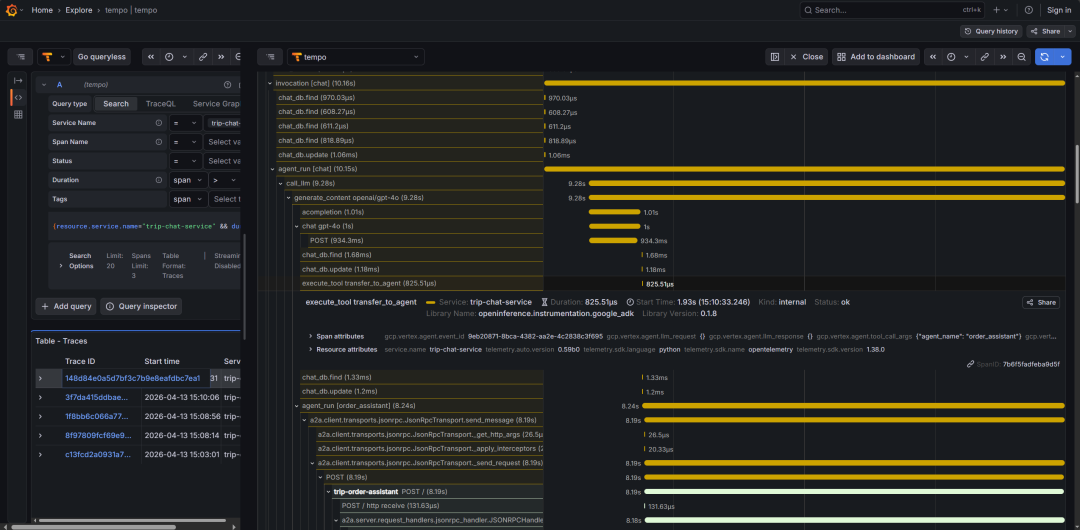This screenshot has height=530, width=1080.
Task: Open trace 3f7da415ddbae link
Action: [x=96, y=397]
